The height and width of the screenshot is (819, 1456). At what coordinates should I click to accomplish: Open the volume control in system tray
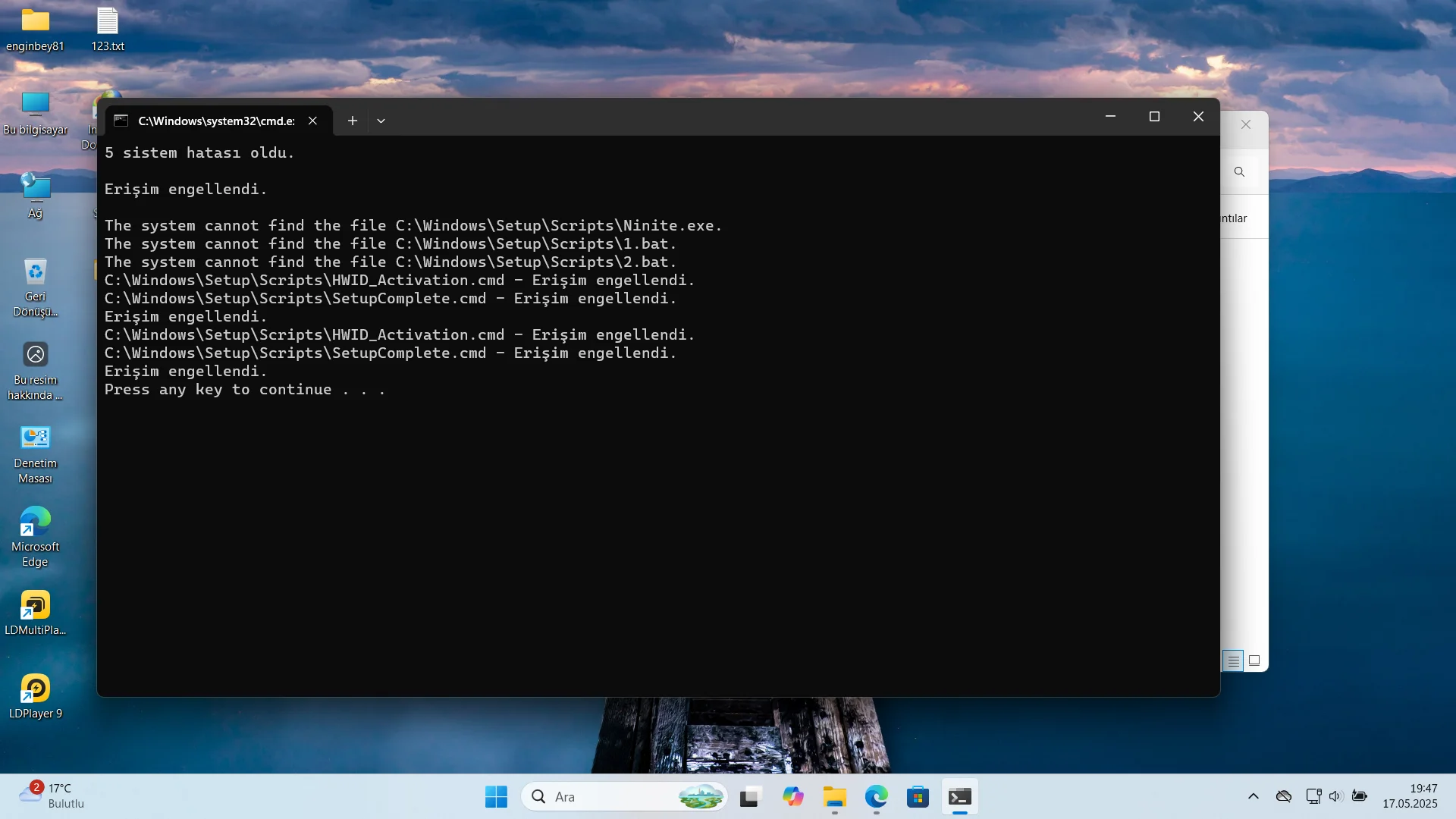coord(1336,796)
